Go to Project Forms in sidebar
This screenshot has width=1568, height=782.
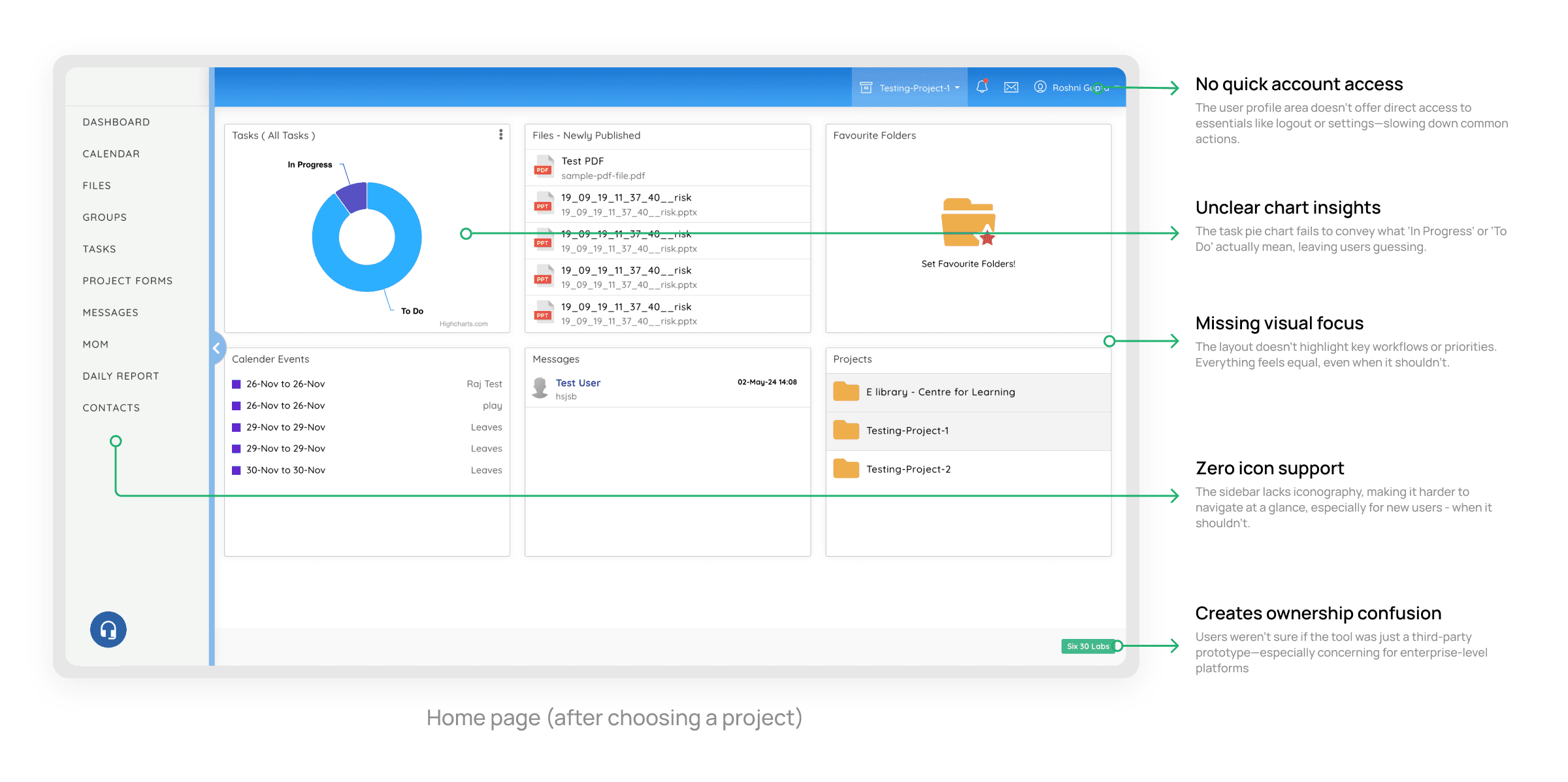[127, 281]
